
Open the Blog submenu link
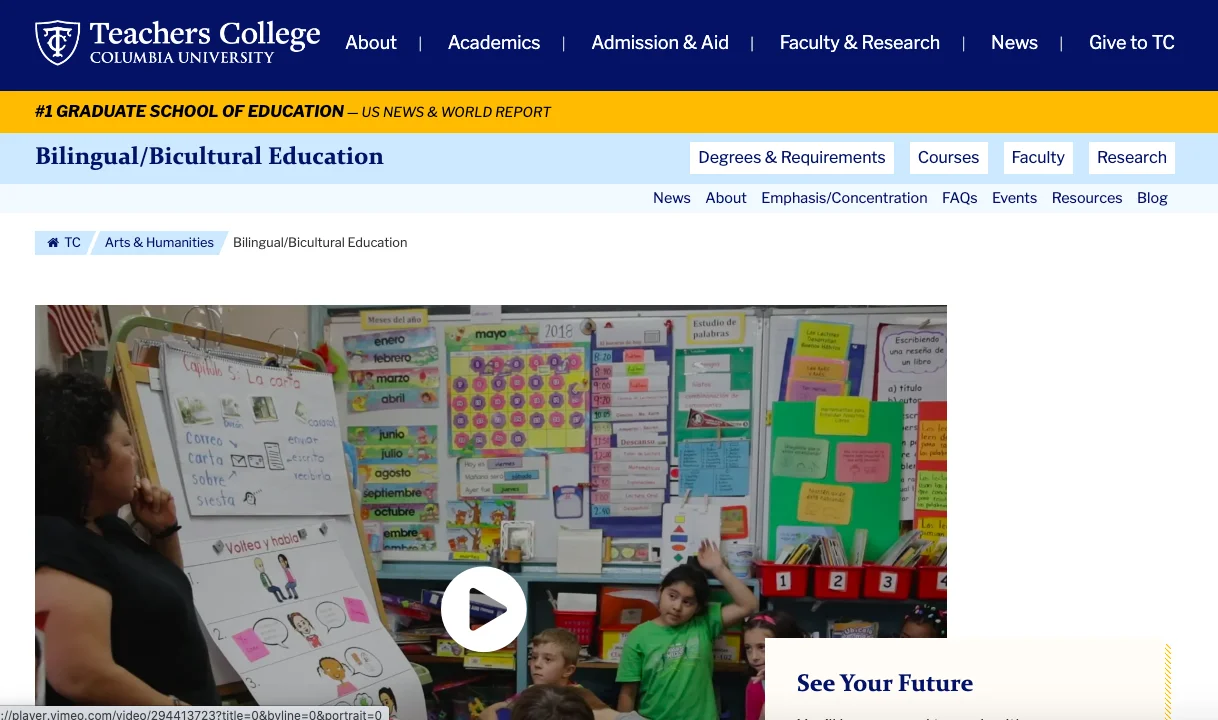click(x=1152, y=198)
